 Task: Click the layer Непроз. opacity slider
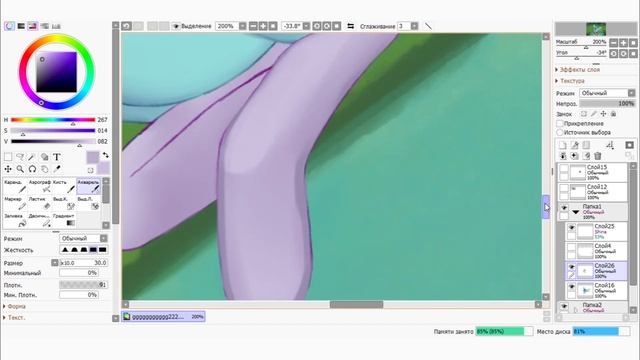tap(607, 104)
